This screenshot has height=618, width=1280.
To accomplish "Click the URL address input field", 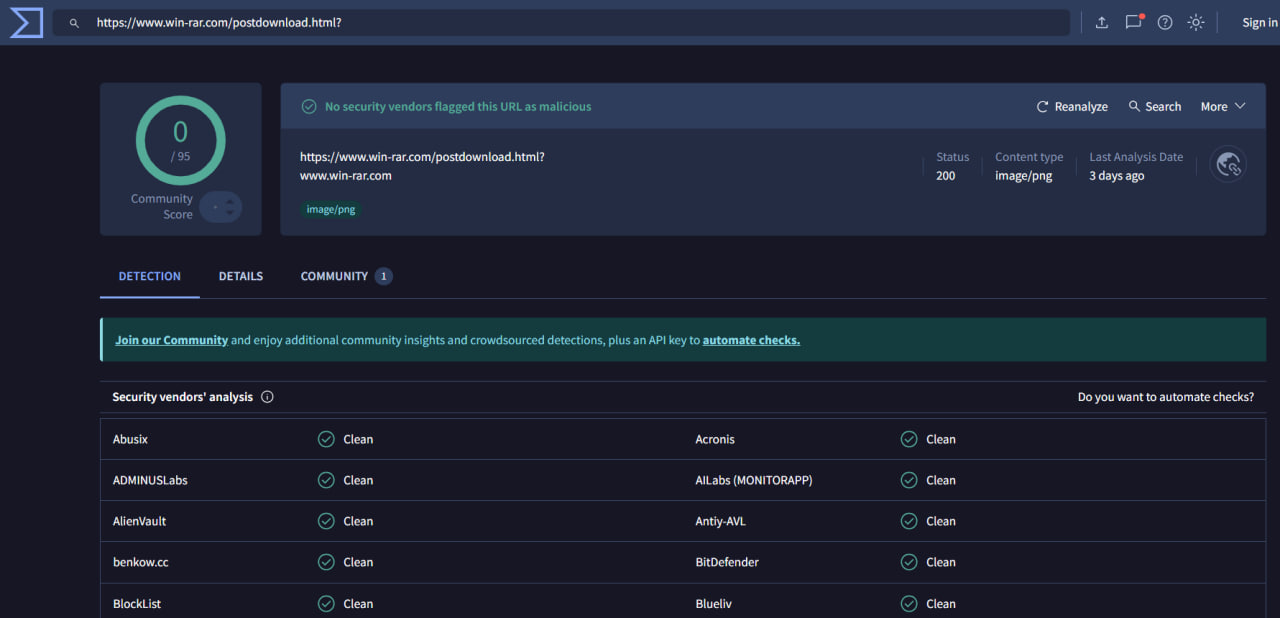I will [x=400, y=21].
